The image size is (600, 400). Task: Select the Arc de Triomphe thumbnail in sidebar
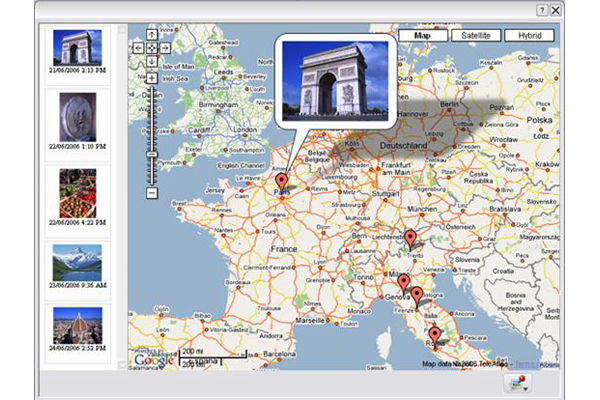(78, 47)
